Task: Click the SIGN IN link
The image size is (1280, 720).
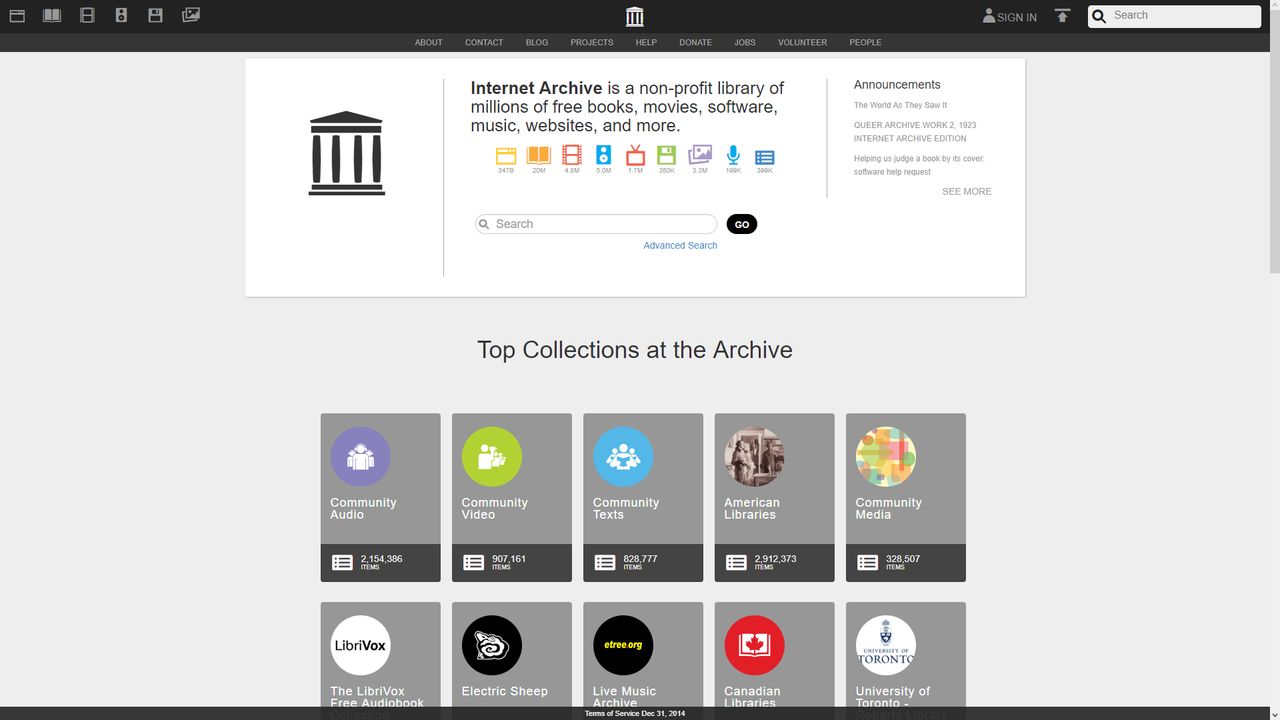Action: (1010, 16)
